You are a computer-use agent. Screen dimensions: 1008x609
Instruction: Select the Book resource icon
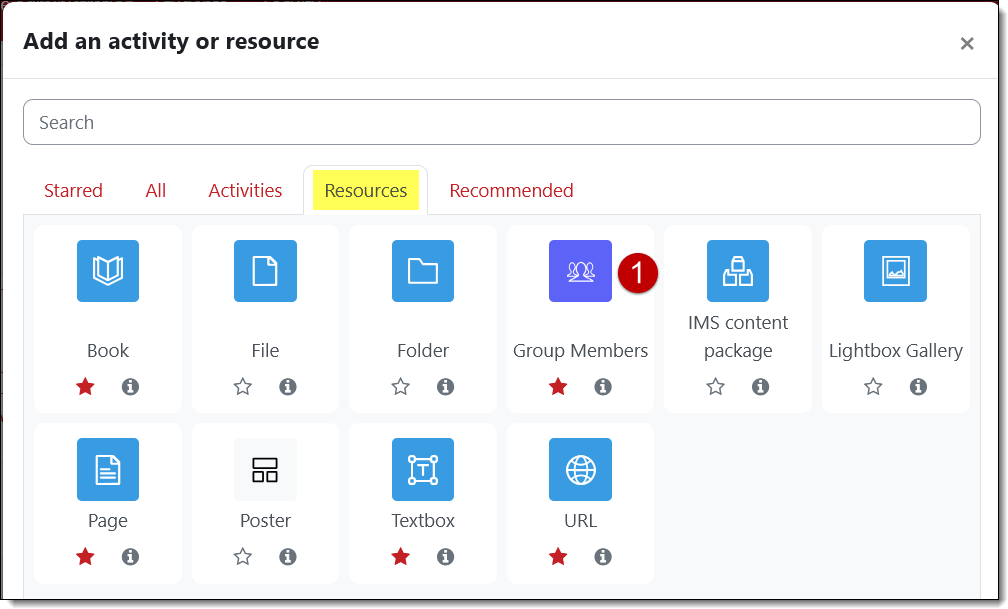coord(108,271)
